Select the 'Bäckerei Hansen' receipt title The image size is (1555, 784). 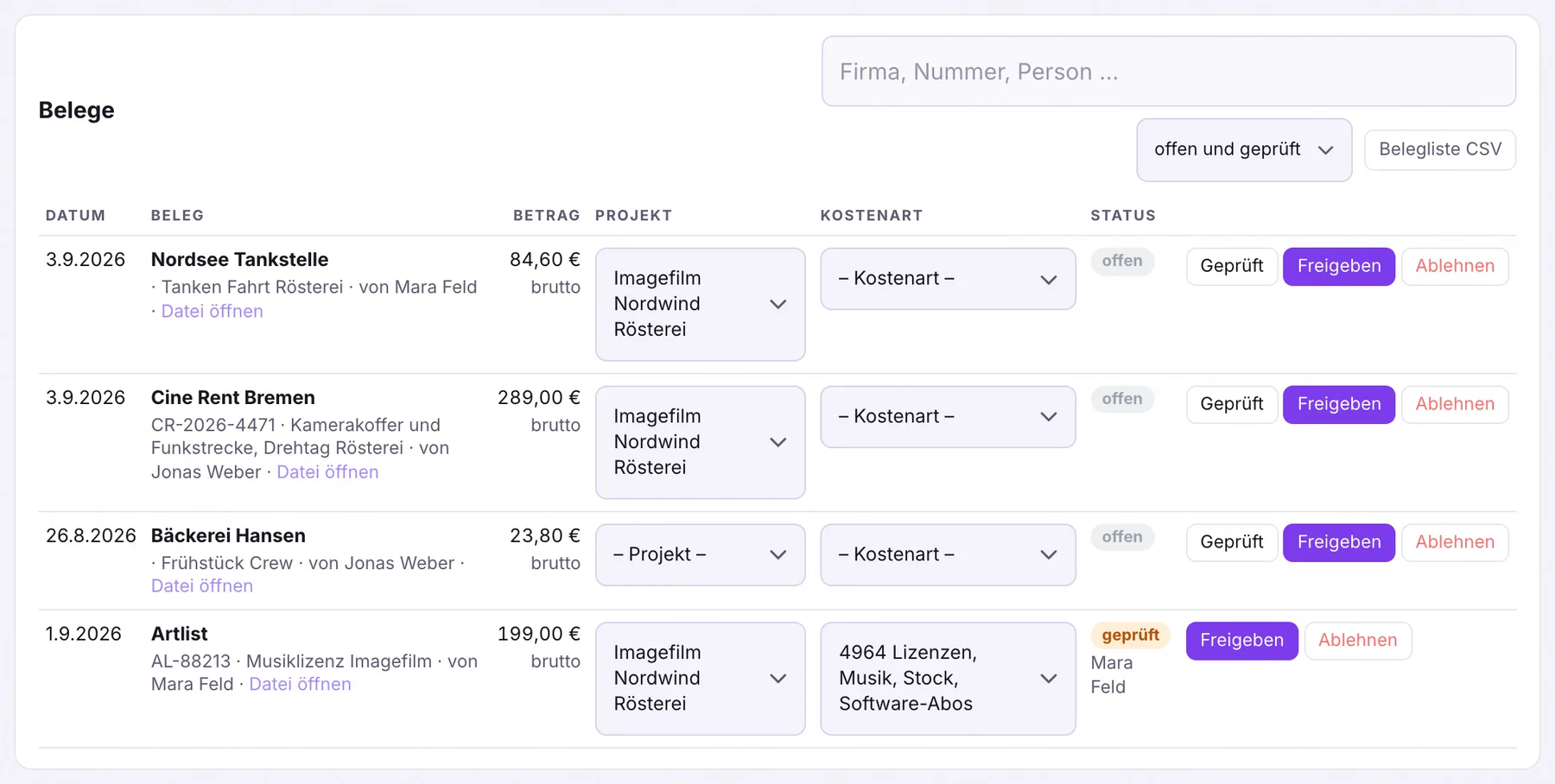tap(228, 536)
